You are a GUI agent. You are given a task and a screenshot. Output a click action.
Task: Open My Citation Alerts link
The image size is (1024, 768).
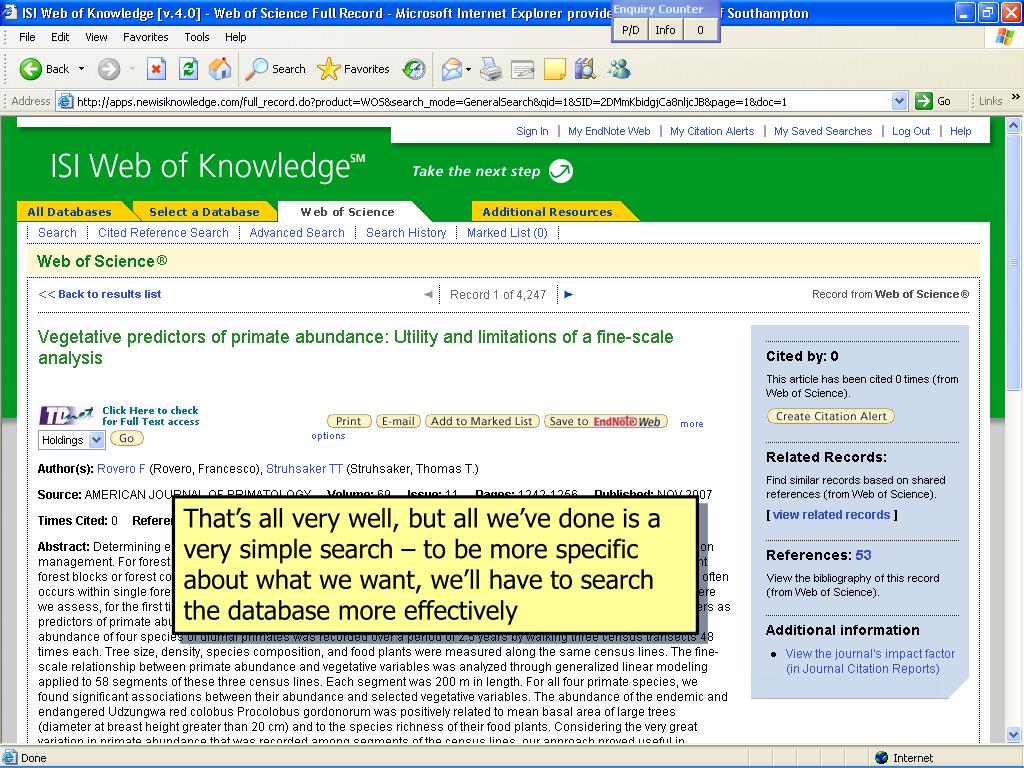712,131
